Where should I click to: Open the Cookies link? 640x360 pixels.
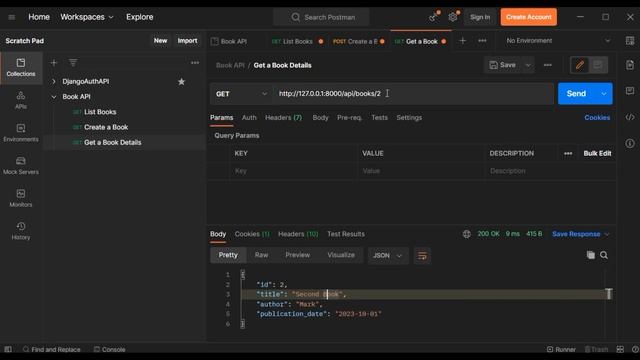pos(597,118)
